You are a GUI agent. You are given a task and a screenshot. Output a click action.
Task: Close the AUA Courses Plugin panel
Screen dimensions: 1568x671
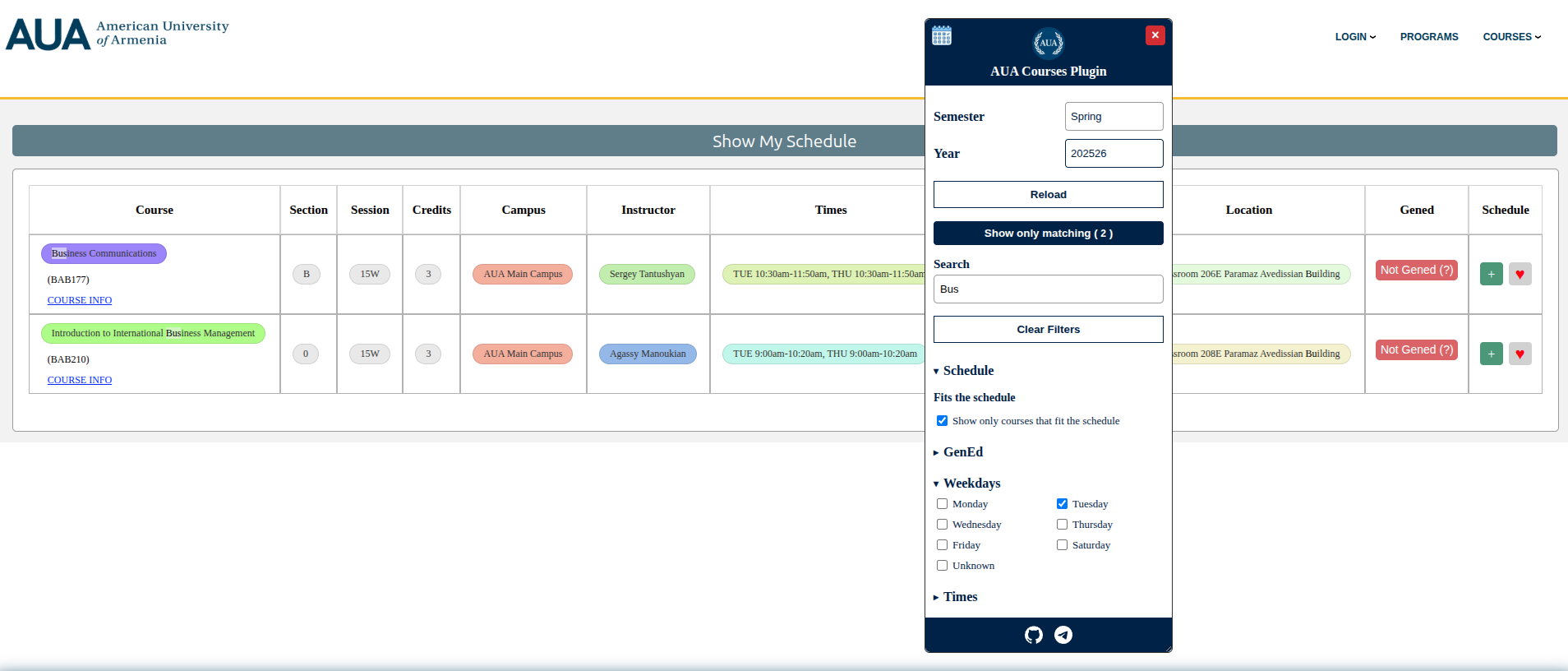tap(1155, 35)
